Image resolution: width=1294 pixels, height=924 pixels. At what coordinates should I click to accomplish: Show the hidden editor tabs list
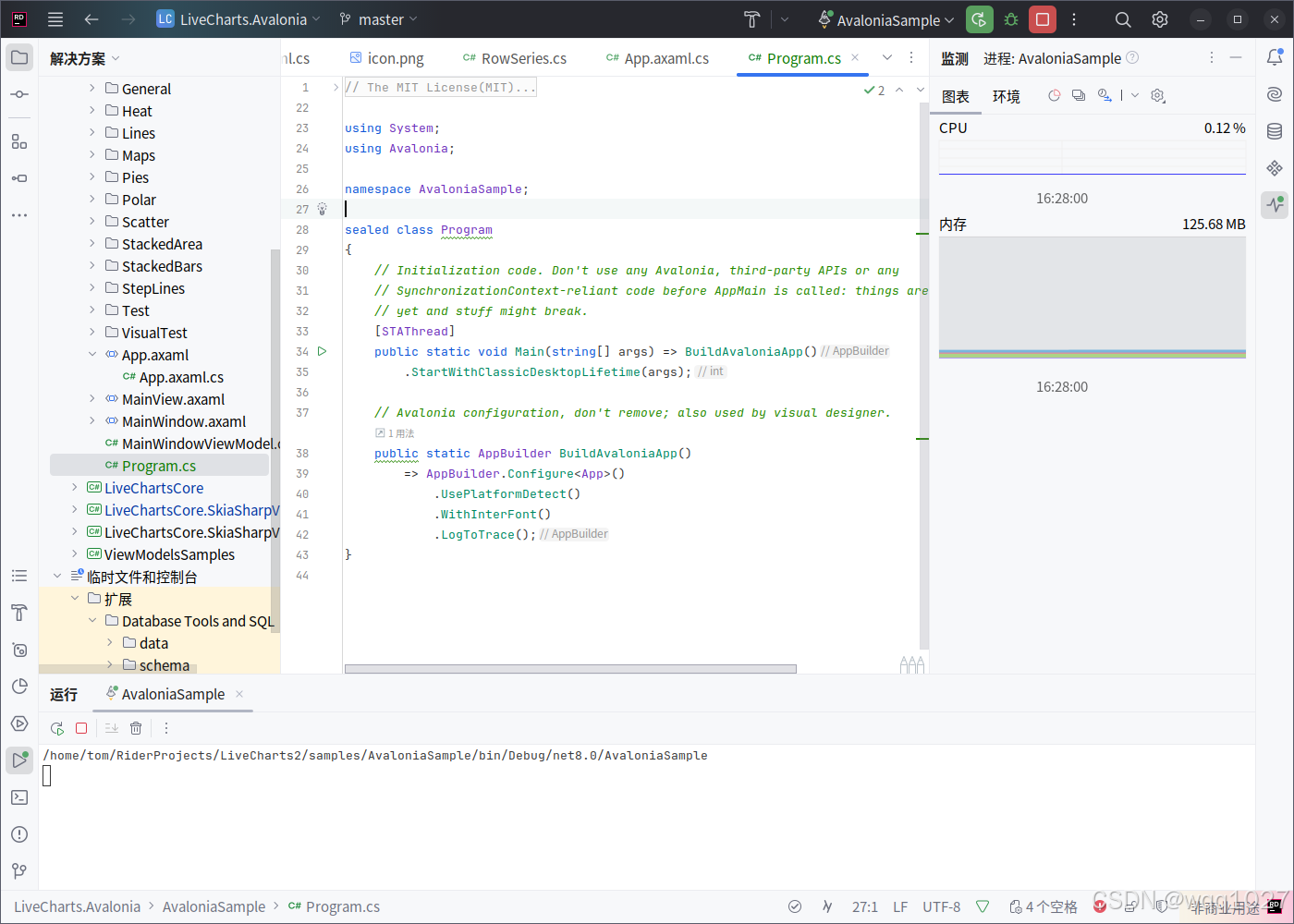click(x=887, y=57)
